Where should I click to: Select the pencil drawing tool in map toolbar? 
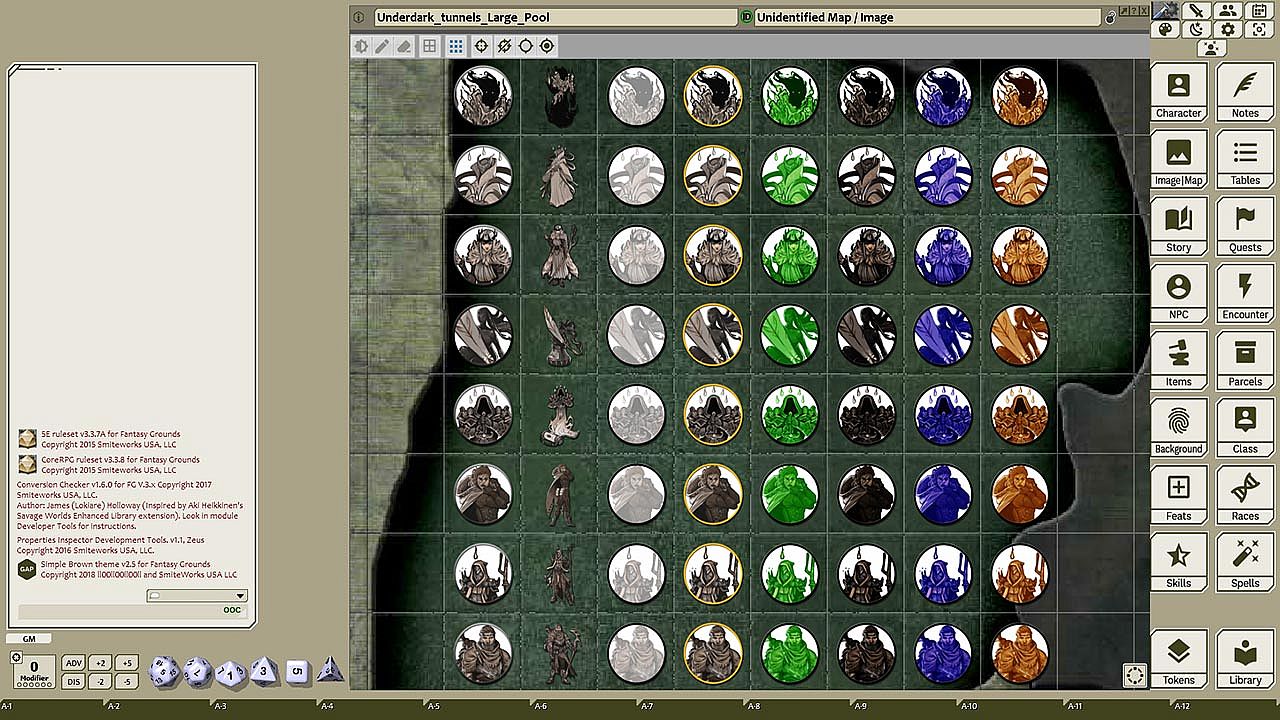[x=383, y=46]
